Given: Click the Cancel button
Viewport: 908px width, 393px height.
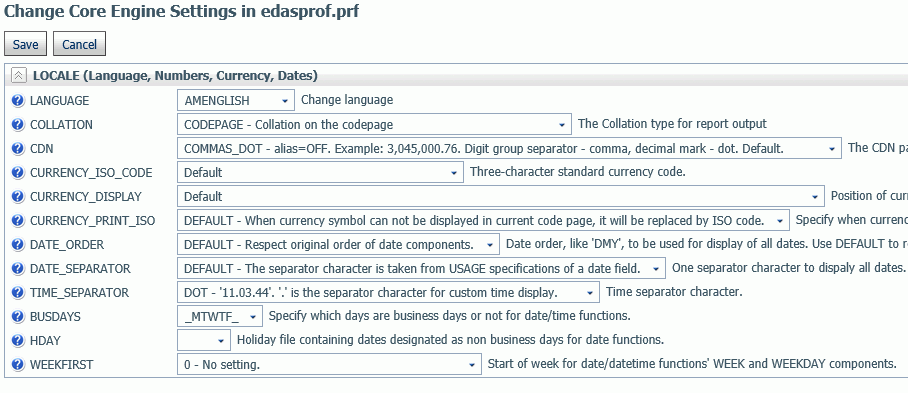Looking at the screenshot, I should [79, 44].
